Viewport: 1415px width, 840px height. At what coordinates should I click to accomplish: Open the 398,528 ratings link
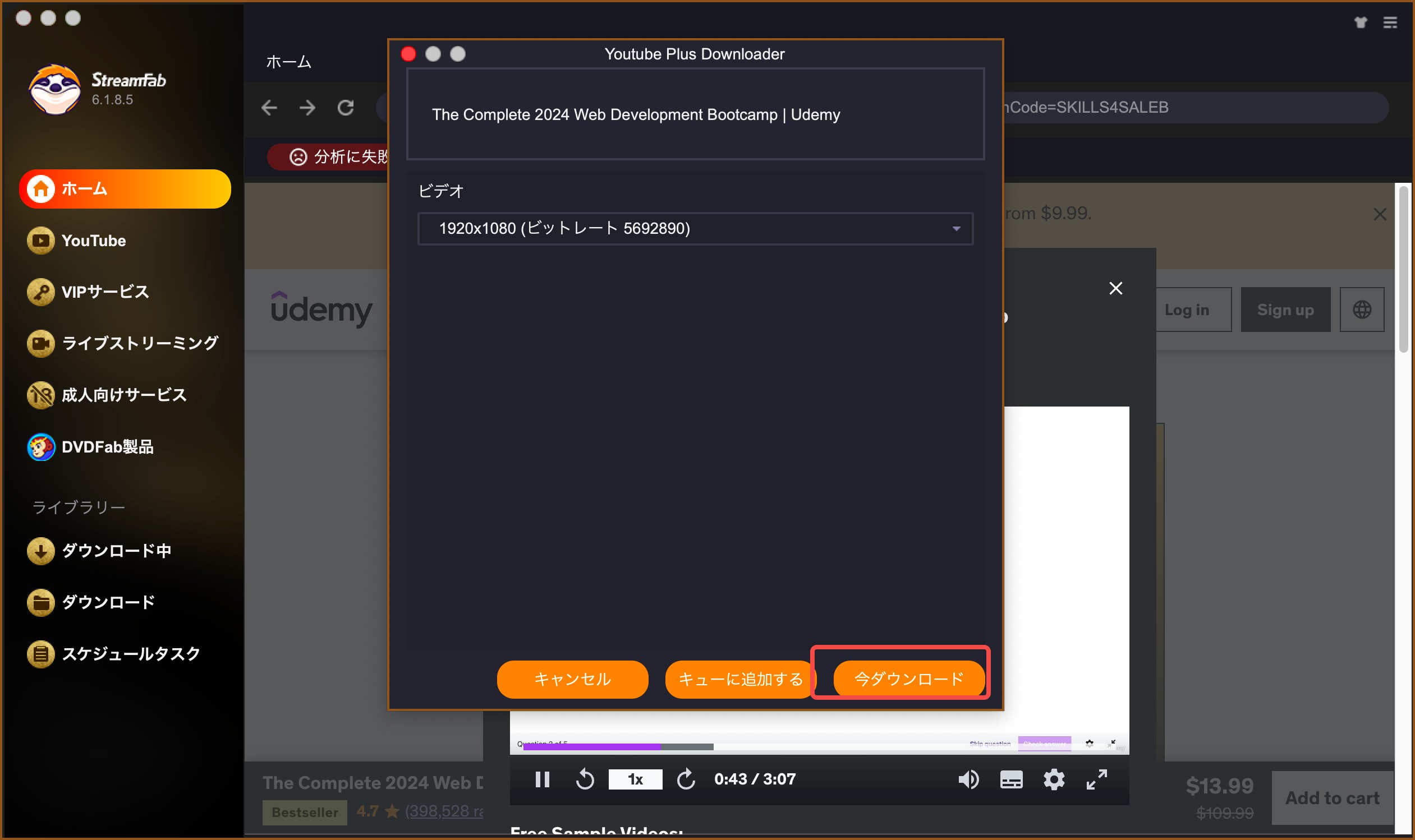click(445, 811)
